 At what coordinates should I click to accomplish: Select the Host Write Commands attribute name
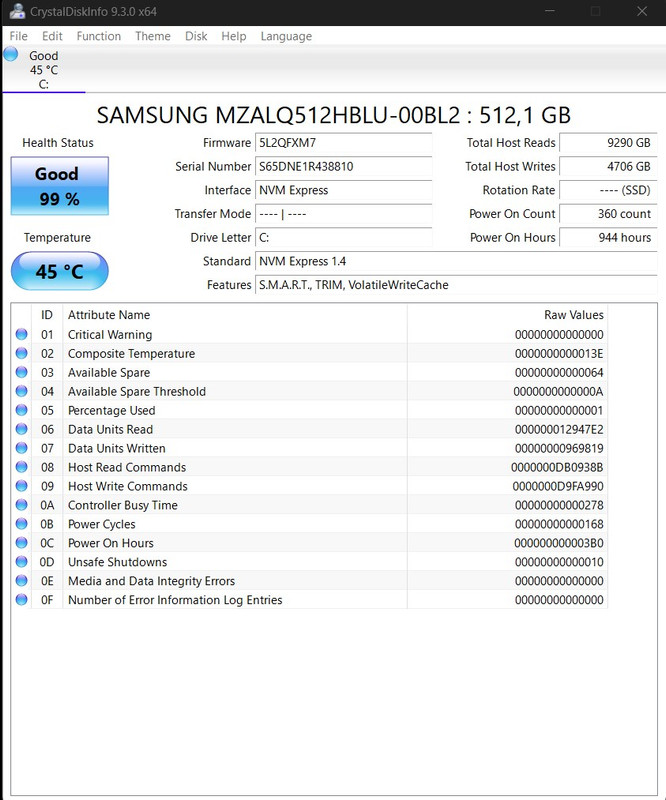pyautogui.click(x=128, y=486)
